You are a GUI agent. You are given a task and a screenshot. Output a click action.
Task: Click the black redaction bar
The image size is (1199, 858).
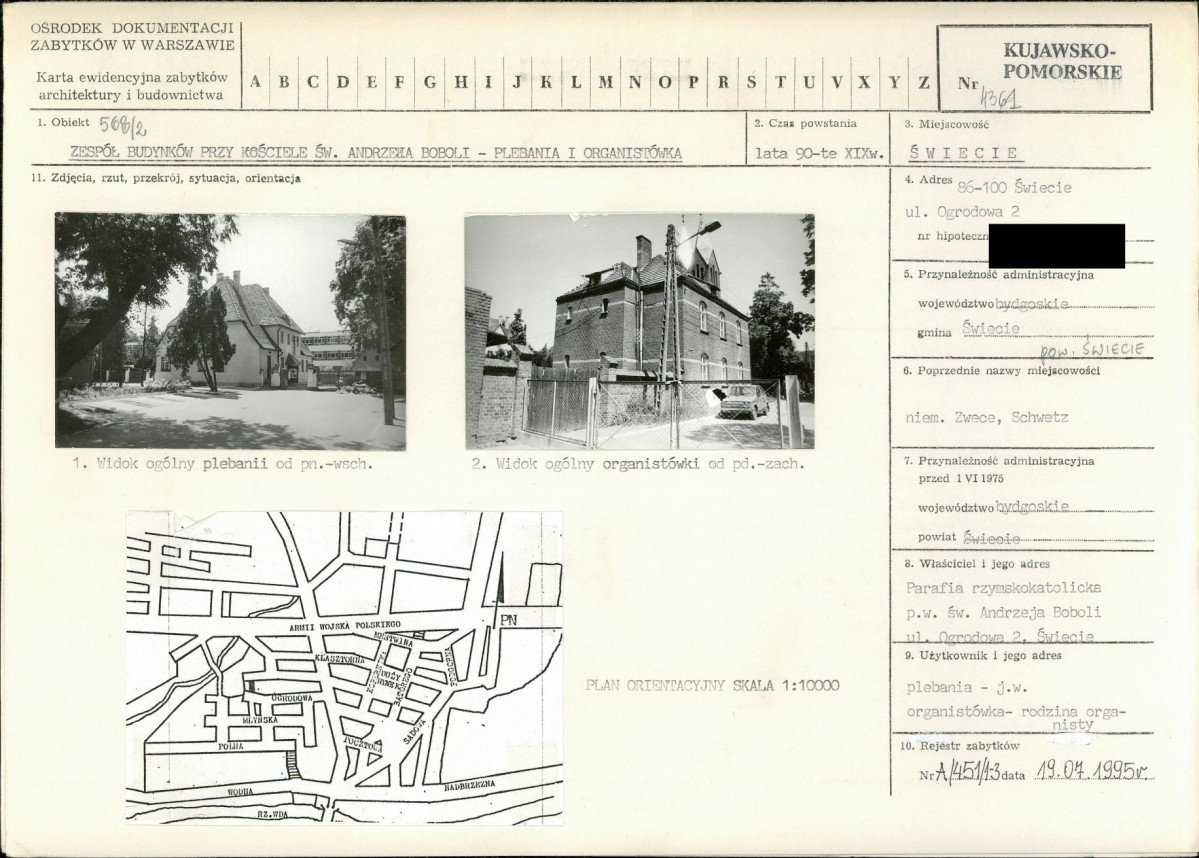pos(1057,245)
